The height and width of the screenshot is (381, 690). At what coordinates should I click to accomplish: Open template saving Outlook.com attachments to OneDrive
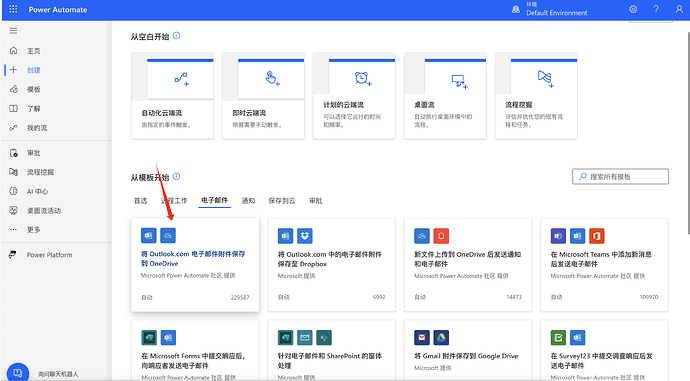click(x=195, y=265)
